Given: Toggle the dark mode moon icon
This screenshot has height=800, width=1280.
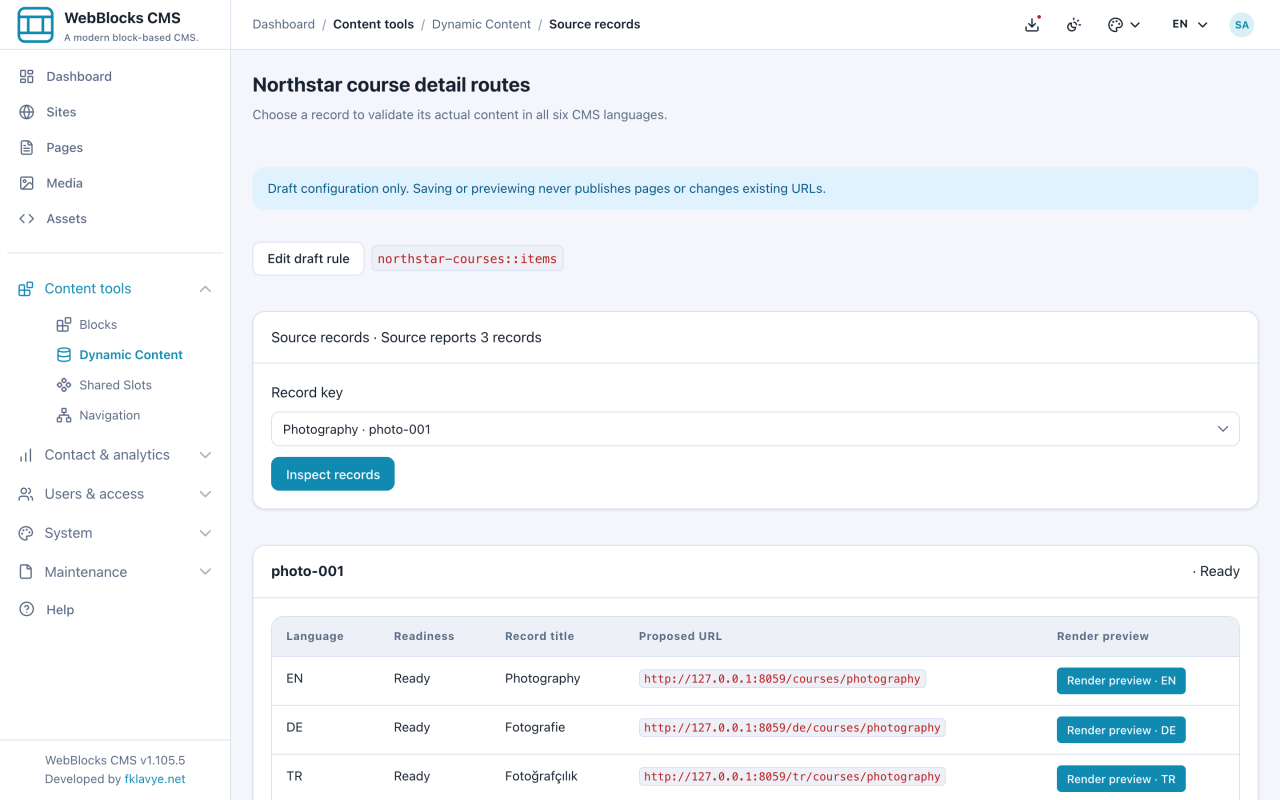Looking at the screenshot, I should coord(1074,24).
